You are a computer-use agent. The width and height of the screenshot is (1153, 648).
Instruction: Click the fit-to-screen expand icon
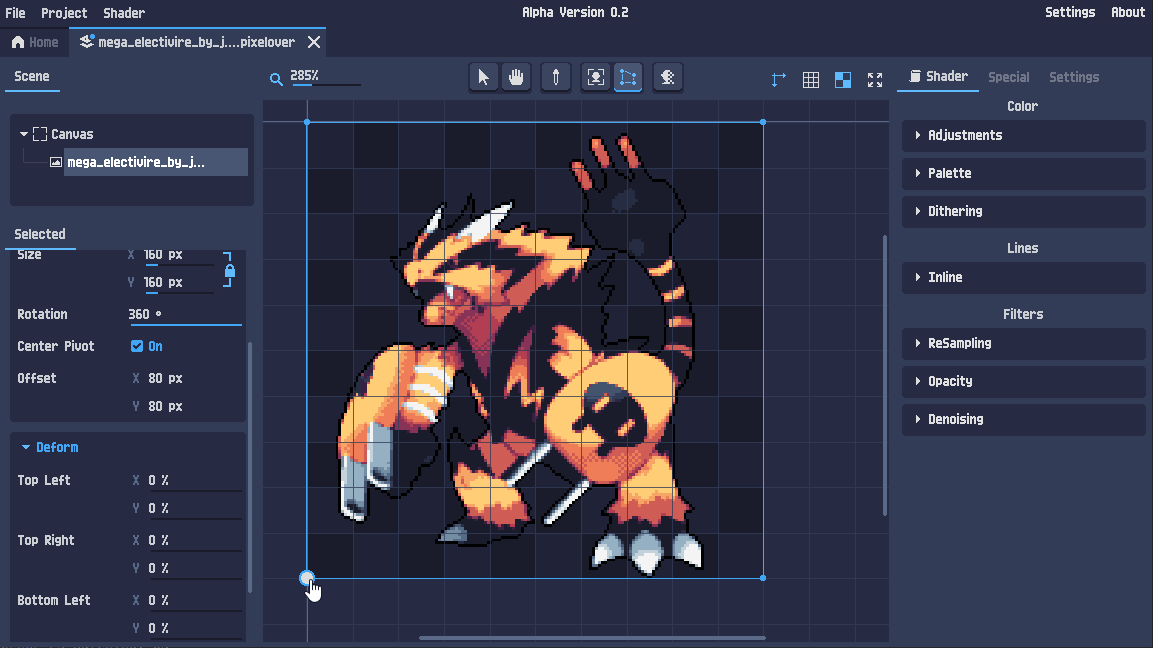[875, 79]
